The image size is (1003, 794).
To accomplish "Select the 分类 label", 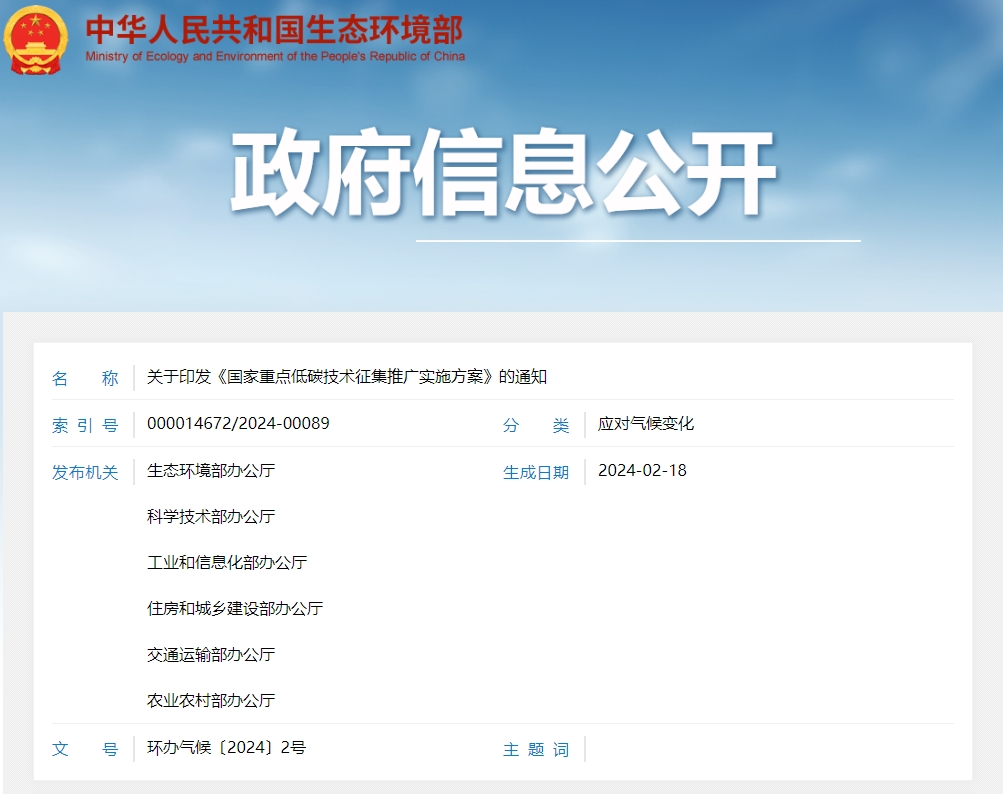I will [536, 425].
